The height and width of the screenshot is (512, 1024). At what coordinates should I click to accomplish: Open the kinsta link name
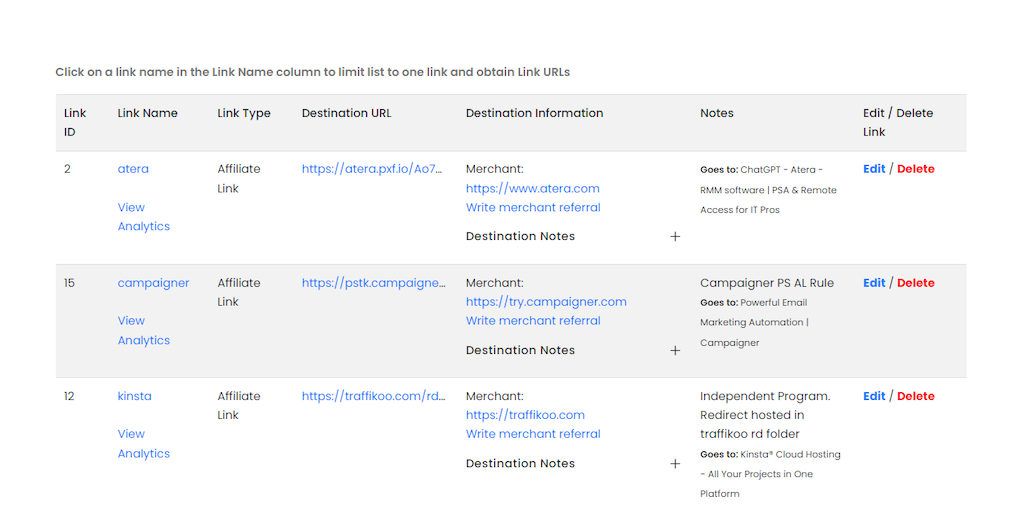click(135, 396)
